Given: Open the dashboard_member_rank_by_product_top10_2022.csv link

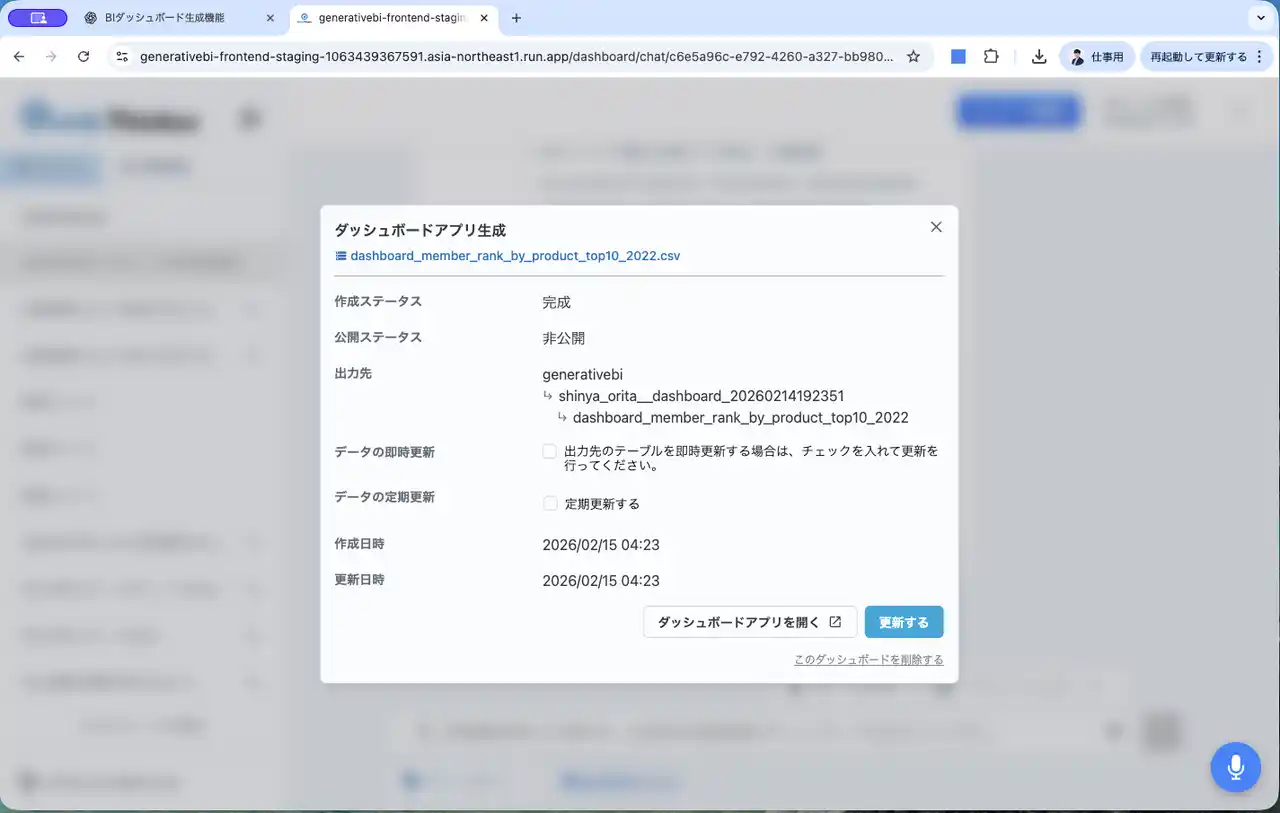Looking at the screenshot, I should point(514,256).
